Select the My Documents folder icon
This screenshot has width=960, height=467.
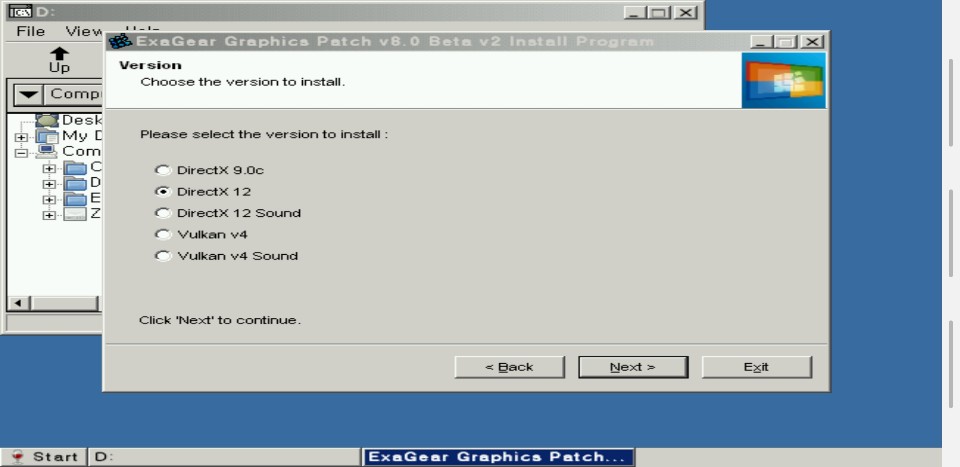pos(47,136)
